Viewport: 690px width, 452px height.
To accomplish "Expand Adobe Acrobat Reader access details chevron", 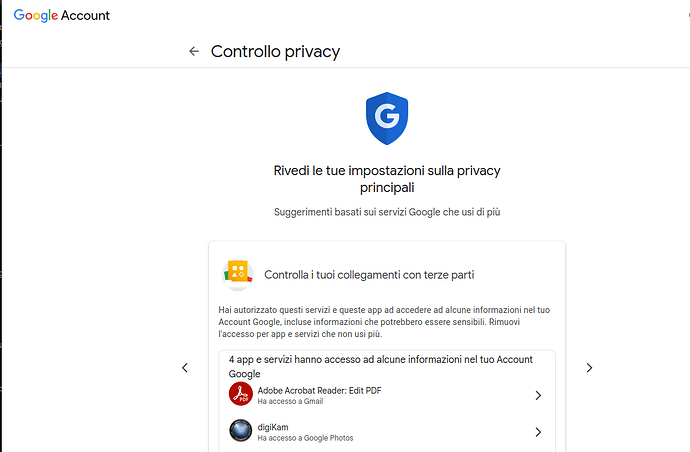I will (x=538, y=395).
